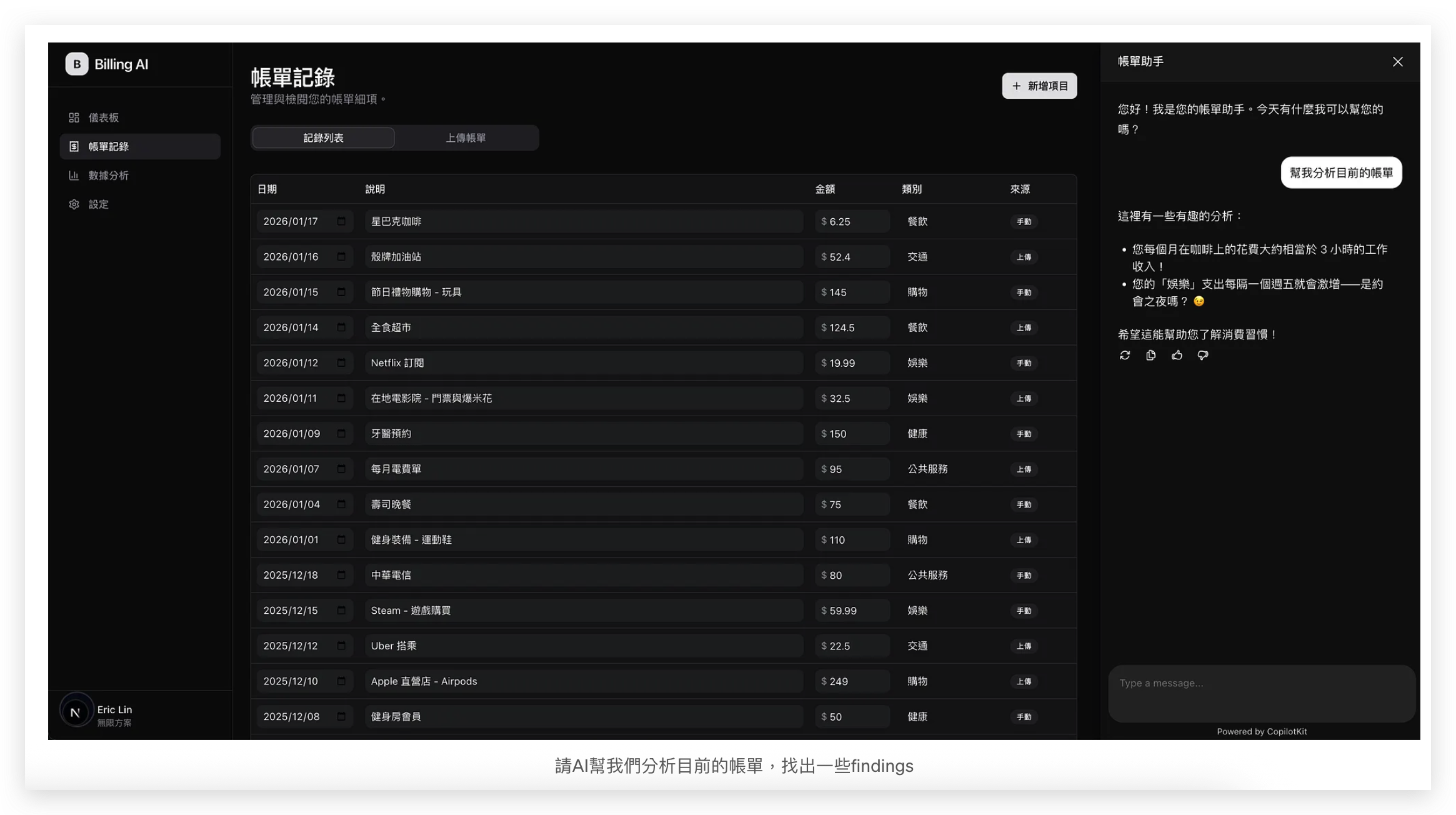Image resolution: width=1456 pixels, height=815 pixels.
Task: Click the 新增項目 button
Action: [x=1039, y=86]
